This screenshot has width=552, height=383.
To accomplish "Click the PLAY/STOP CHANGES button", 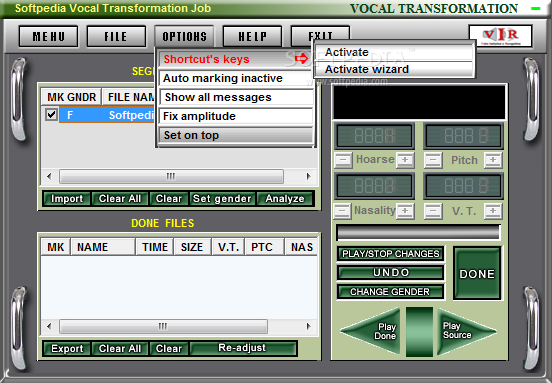I will click(390, 253).
